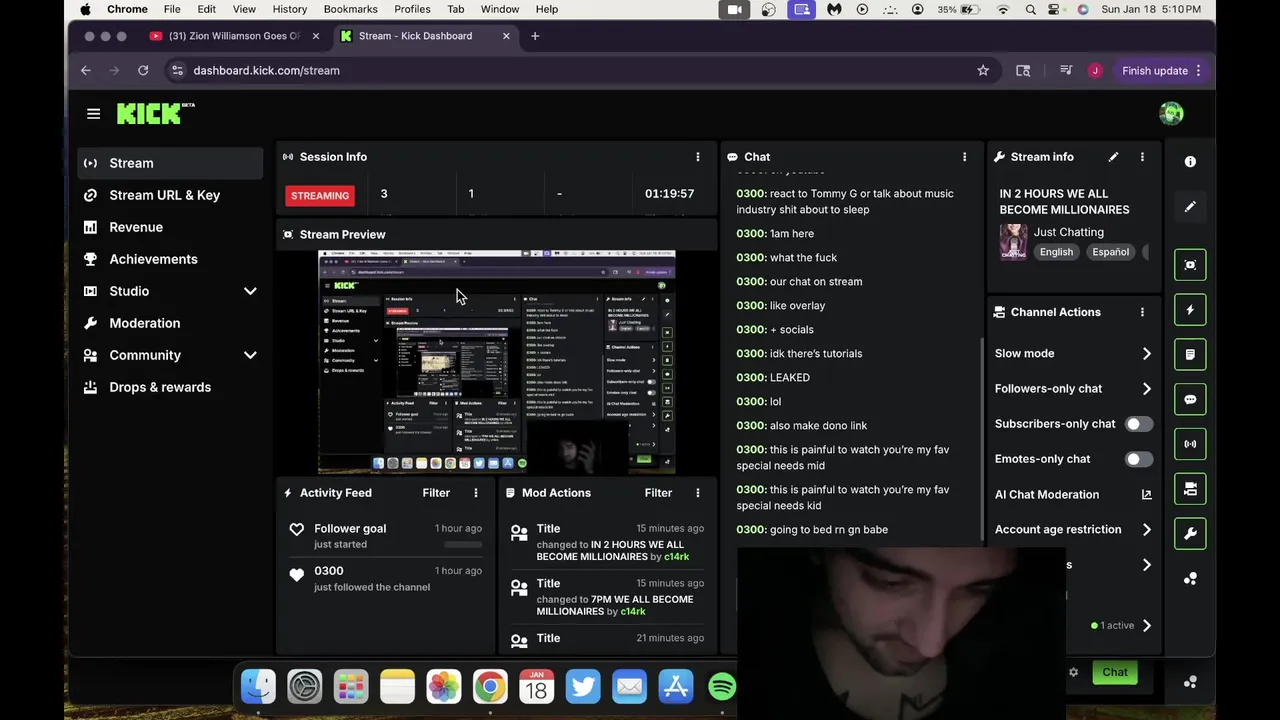
Task: Toggle broadcast signal widget in right rail
Action: (1190, 444)
